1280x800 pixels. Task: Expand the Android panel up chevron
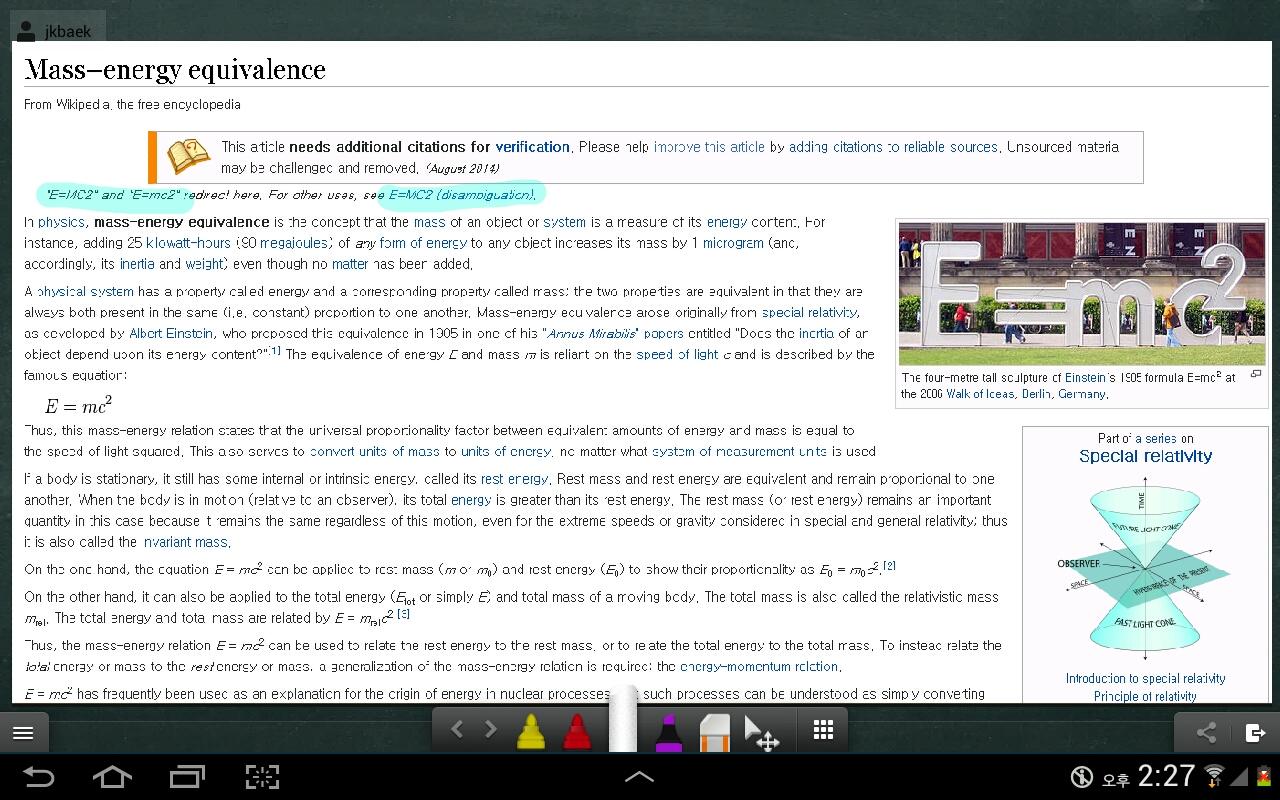click(x=639, y=776)
